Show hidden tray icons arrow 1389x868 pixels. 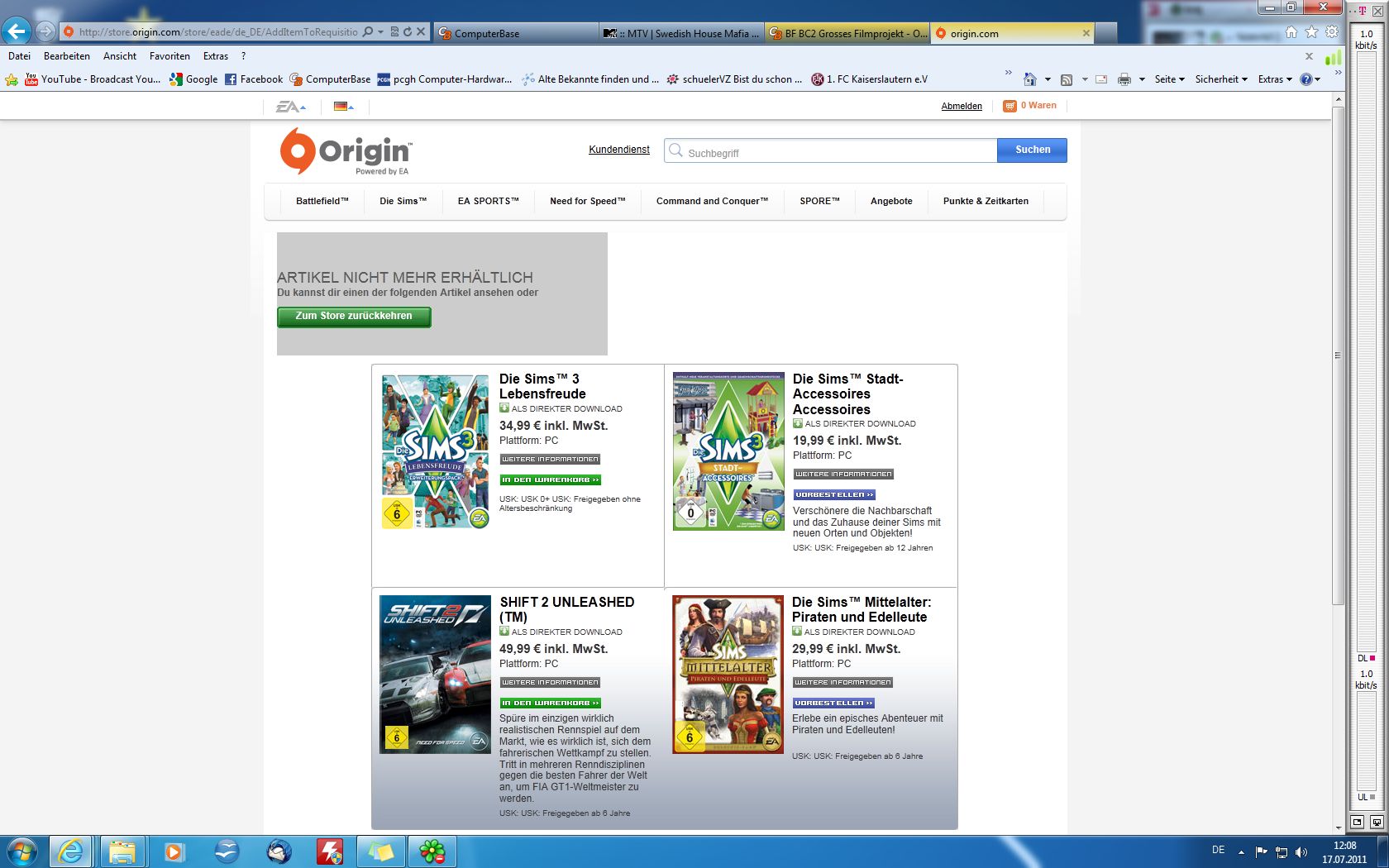tap(1241, 851)
